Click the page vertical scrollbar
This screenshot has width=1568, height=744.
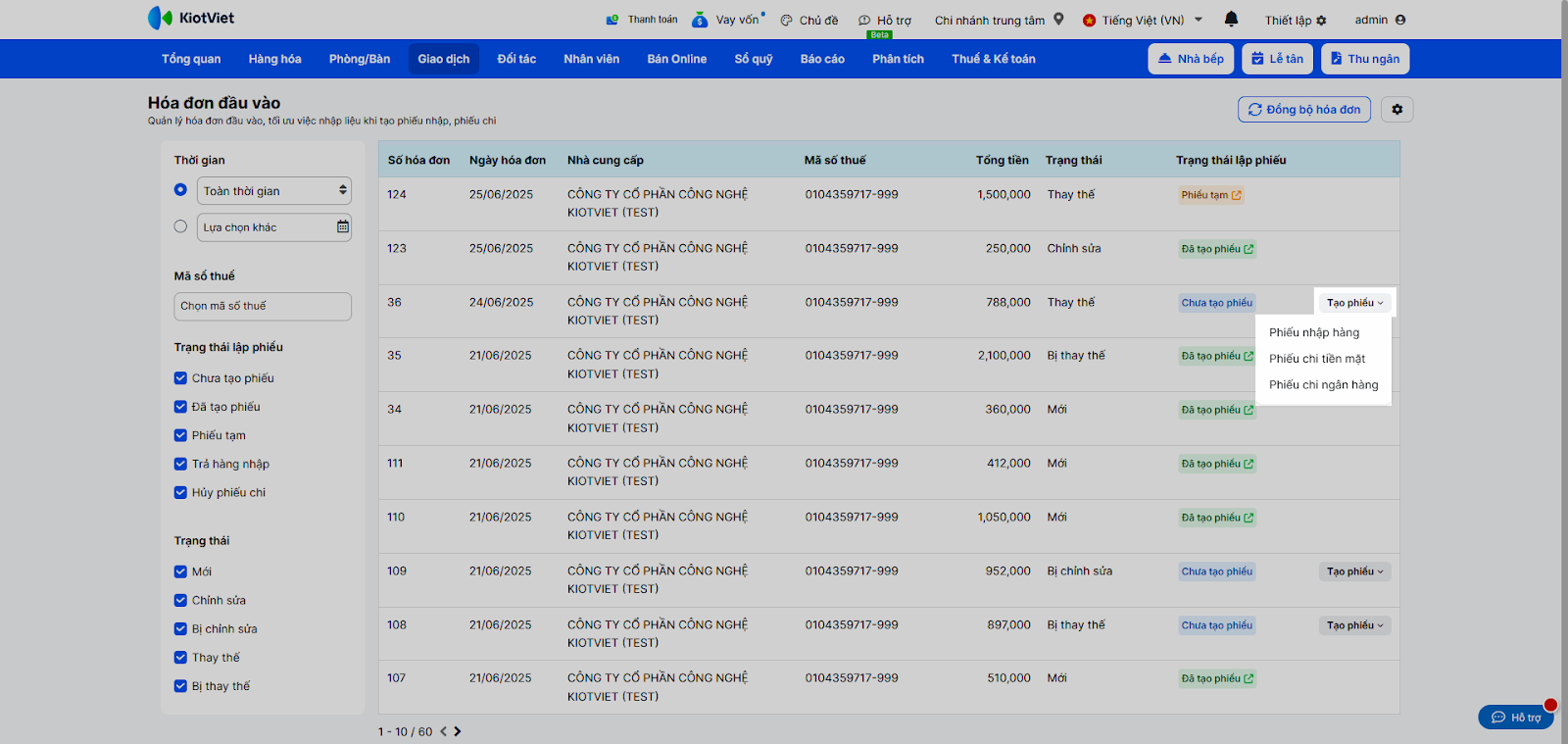click(1564, 372)
